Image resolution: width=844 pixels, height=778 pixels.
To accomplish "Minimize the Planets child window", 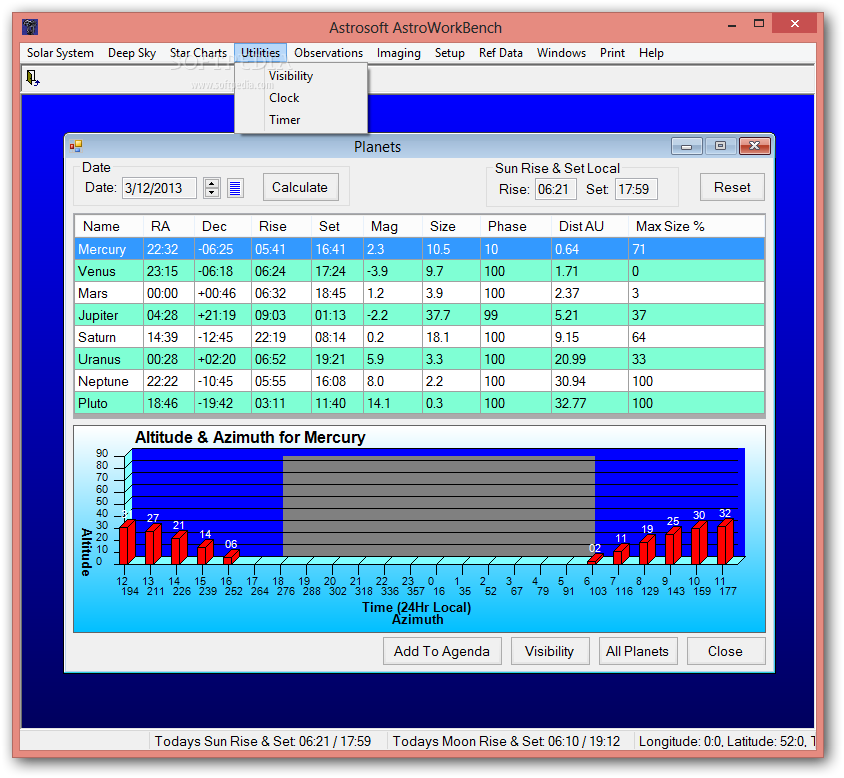I will [x=687, y=146].
